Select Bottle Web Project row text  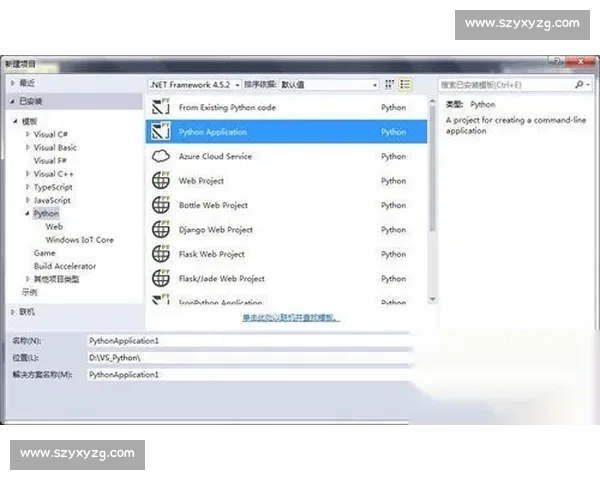click(x=213, y=205)
